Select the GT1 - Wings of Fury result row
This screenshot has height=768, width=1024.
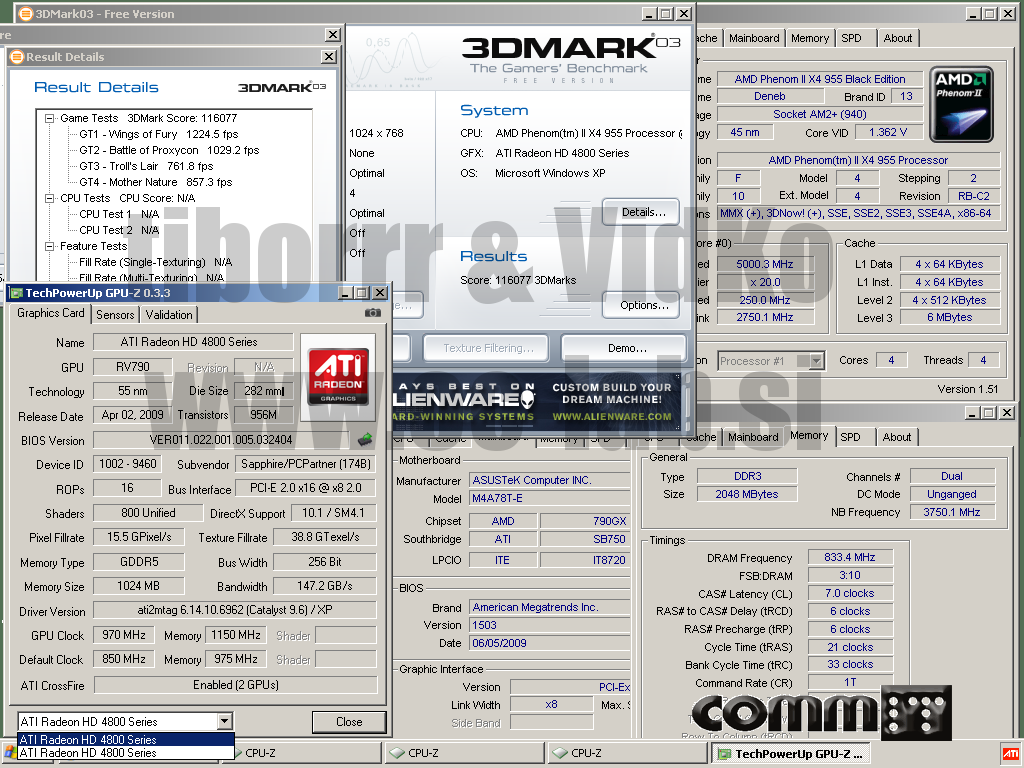(x=159, y=134)
